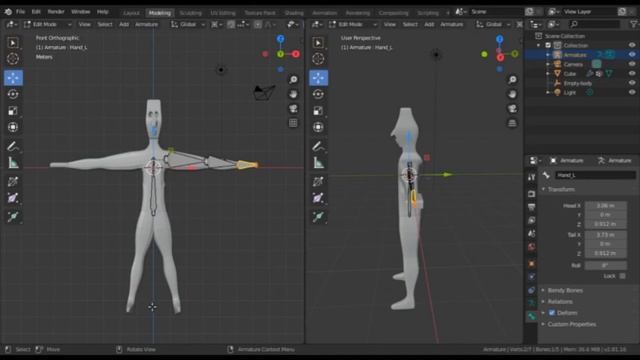The width and height of the screenshot is (640, 360).
Task: Hide the Armature object in outliner
Action: tap(632, 54)
